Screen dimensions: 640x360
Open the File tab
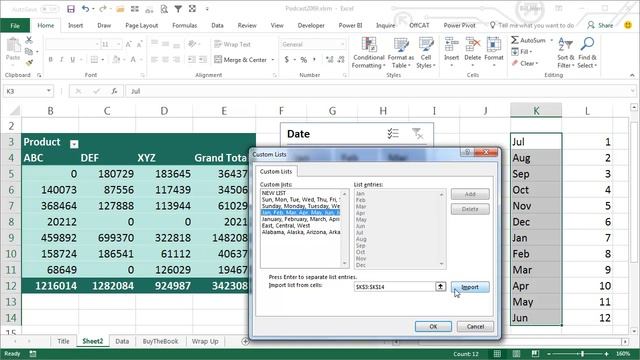[x=15, y=25]
